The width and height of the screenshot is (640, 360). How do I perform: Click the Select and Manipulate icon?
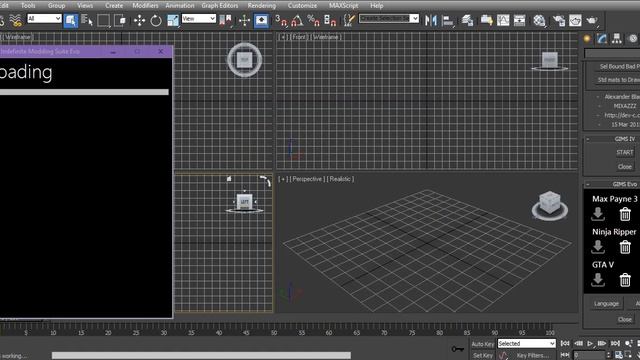click(244, 20)
